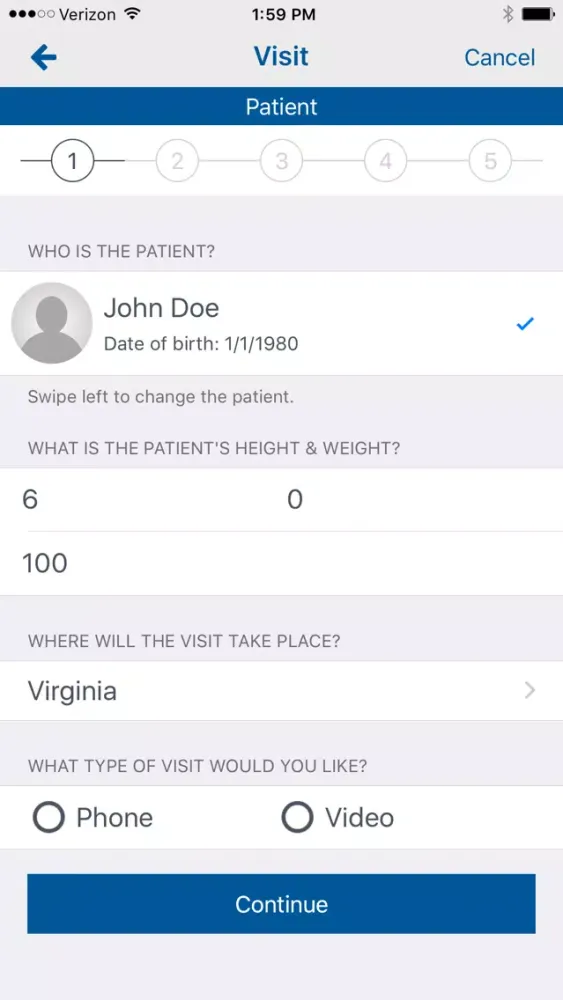
Task: Go to step 3 in progress
Action: pyautogui.click(x=281, y=161)
